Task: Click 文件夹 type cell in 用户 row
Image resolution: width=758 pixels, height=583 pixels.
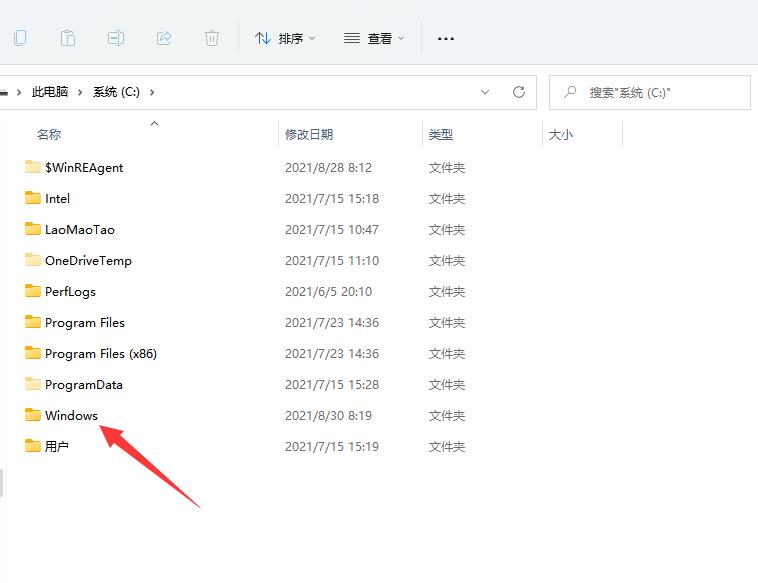Action: pos(447,447)
